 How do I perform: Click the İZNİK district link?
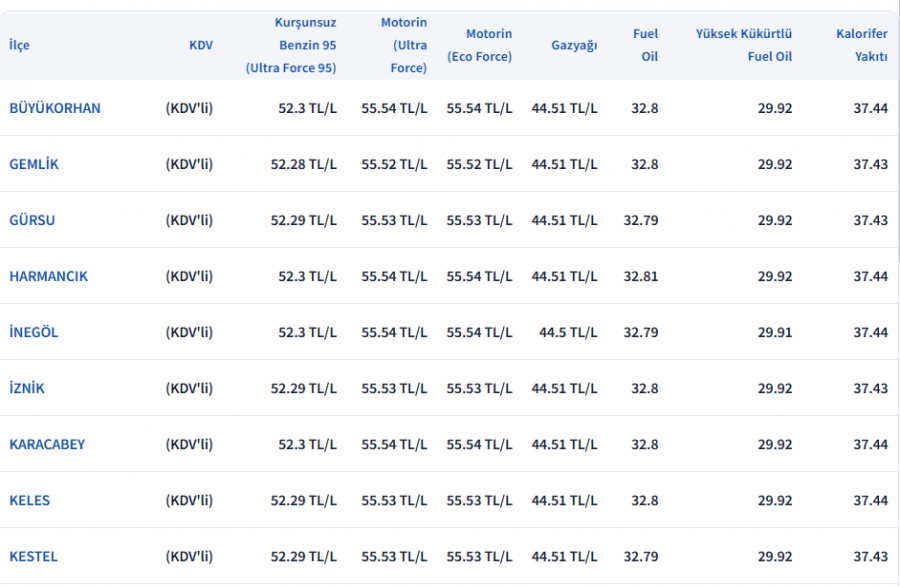(x=26, y=388)
